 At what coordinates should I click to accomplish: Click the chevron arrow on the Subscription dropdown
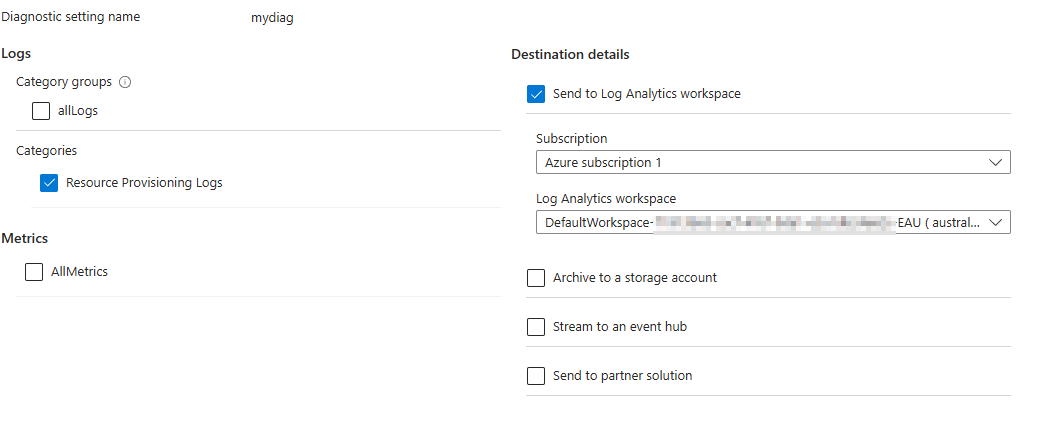[995, 162]
